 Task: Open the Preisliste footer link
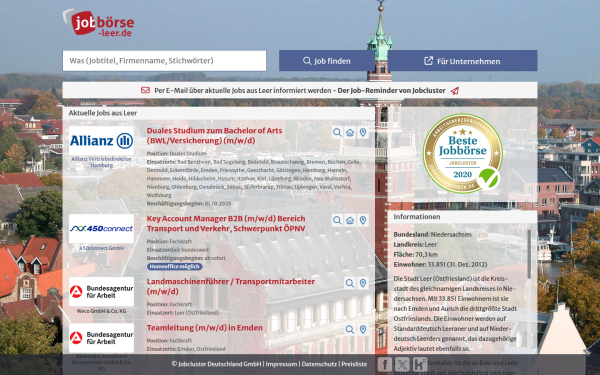[354, 364]
